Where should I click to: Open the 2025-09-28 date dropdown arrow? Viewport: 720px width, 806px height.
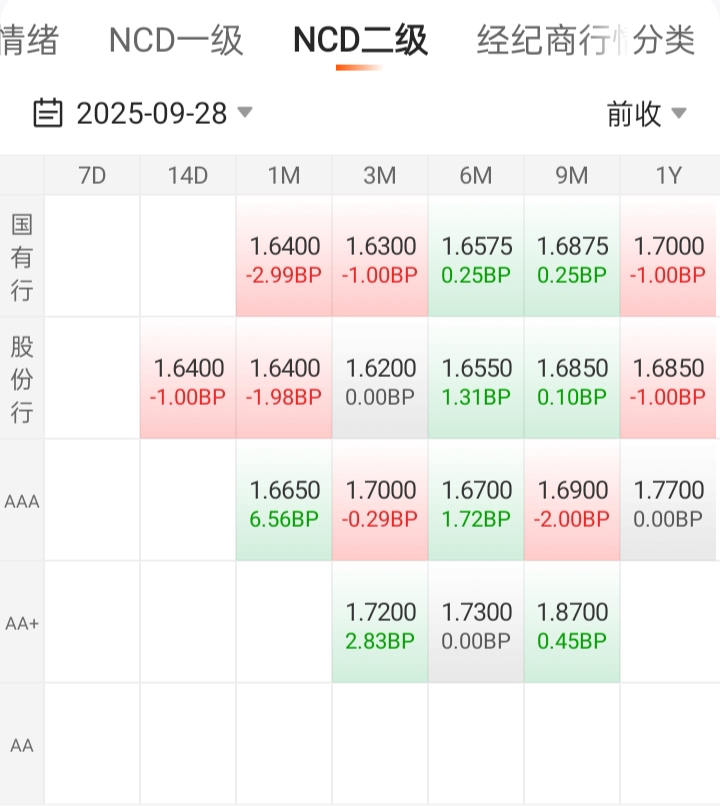click(x=244, y=112)
